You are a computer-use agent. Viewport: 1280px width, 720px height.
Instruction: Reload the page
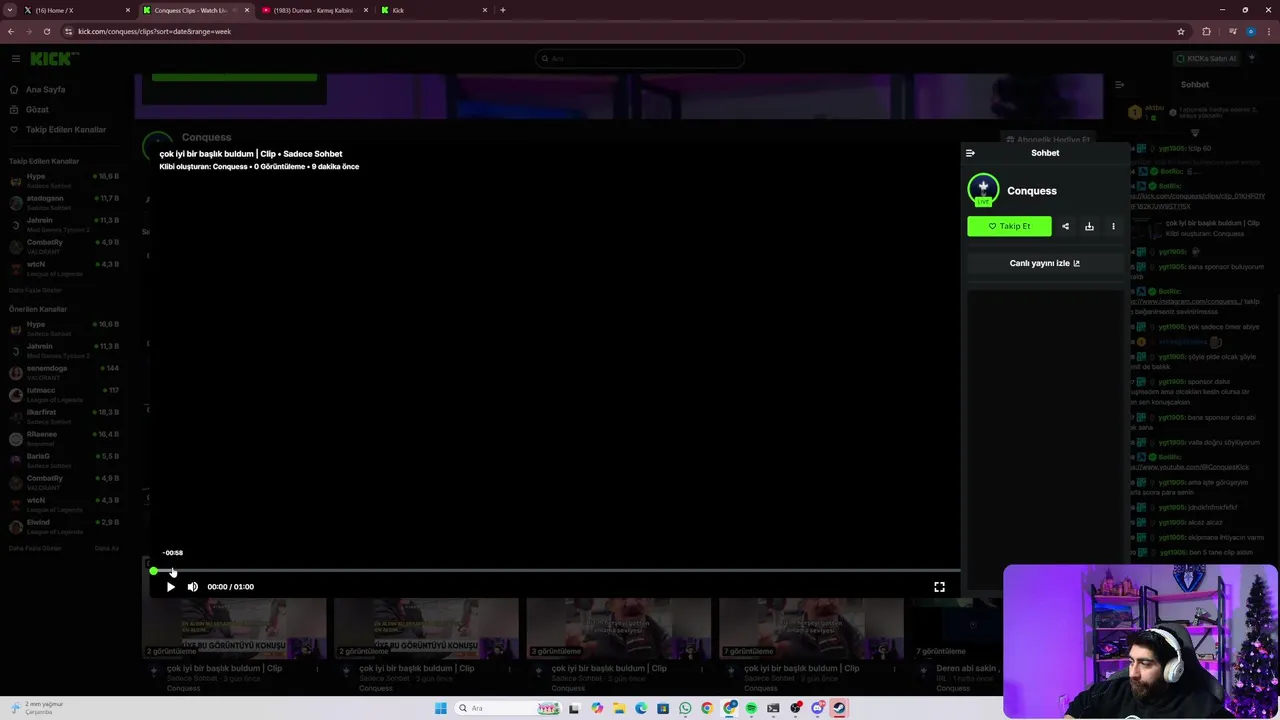(47, 31)
